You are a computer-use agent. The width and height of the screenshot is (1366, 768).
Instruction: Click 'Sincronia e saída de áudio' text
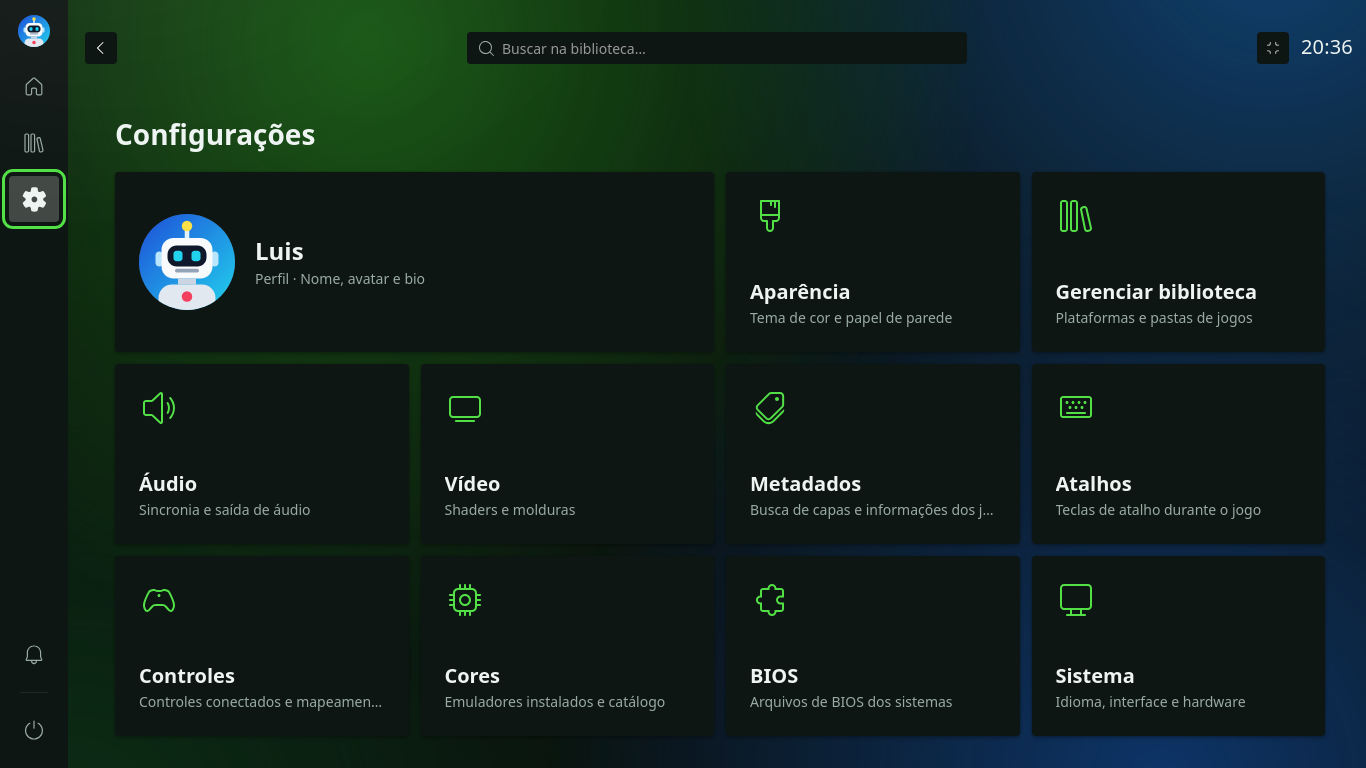pos(225,510)
